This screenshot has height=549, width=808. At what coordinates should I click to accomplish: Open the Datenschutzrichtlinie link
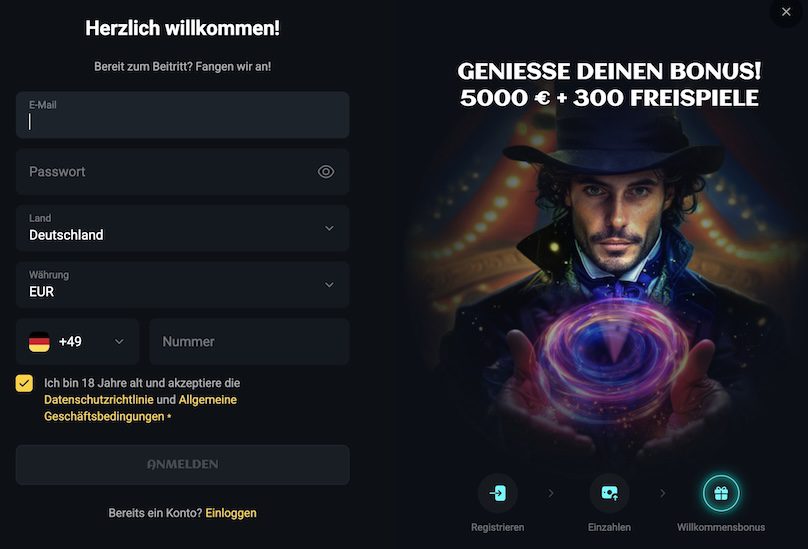(99, 400)
